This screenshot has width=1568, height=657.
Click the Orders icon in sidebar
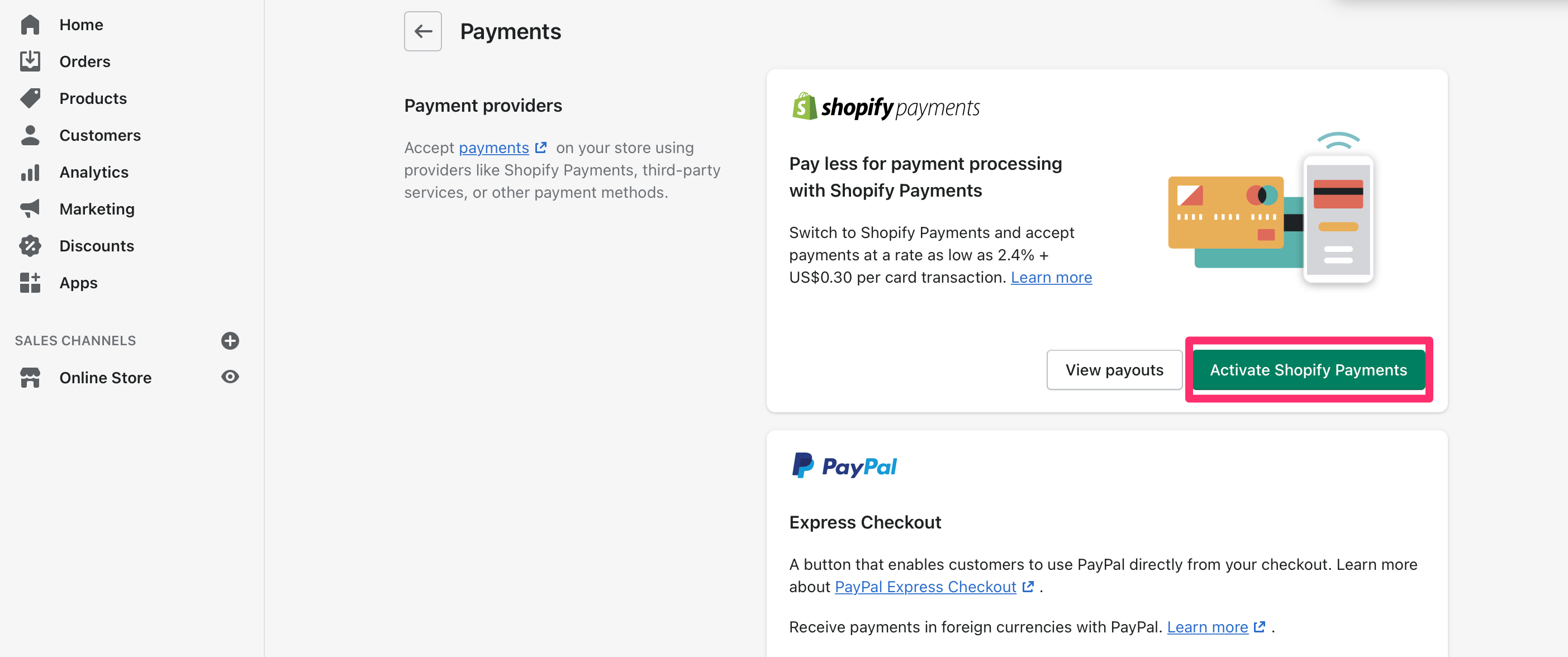point(31,61)
